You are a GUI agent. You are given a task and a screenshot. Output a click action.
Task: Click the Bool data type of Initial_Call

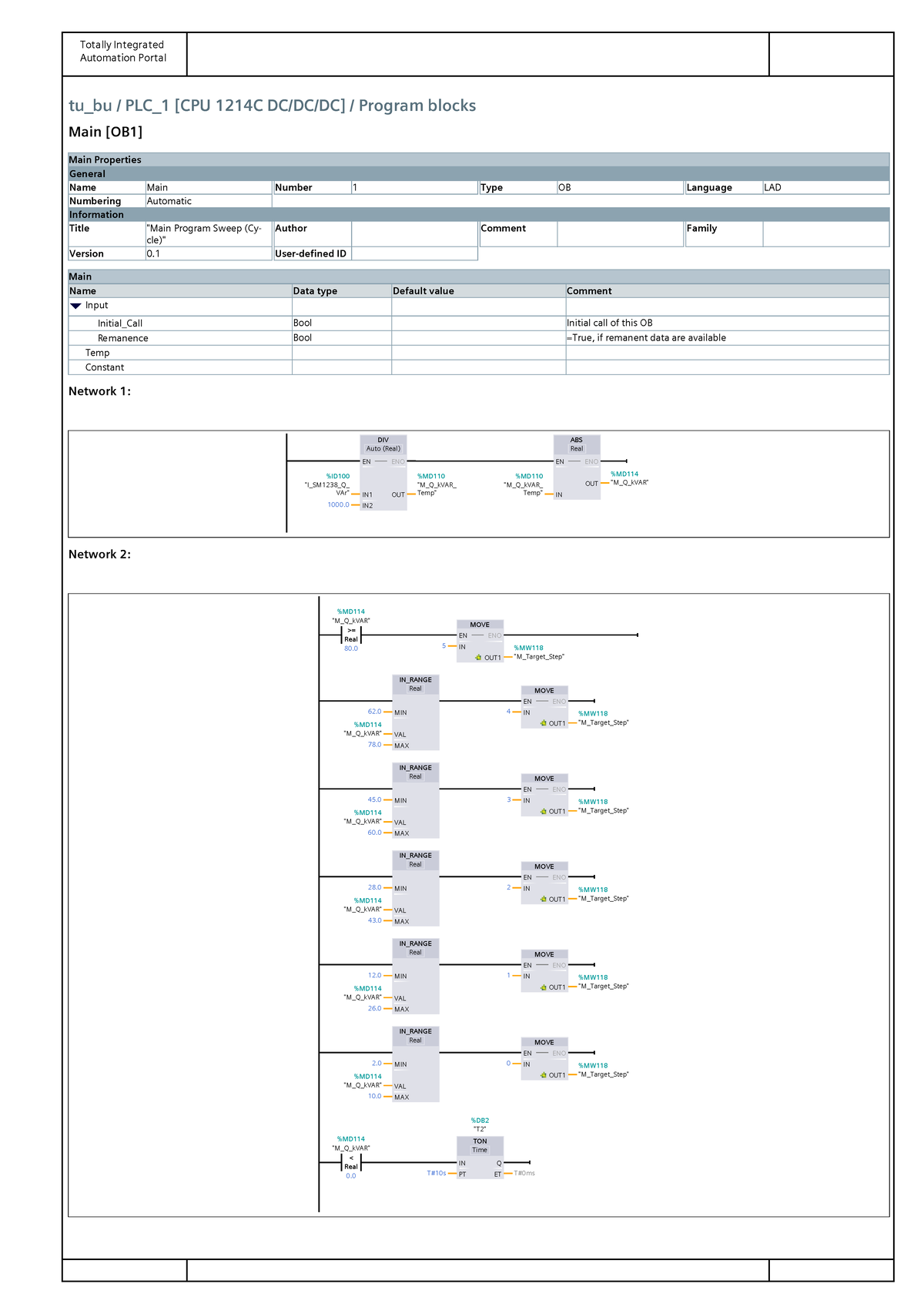(x=303, y=323)
